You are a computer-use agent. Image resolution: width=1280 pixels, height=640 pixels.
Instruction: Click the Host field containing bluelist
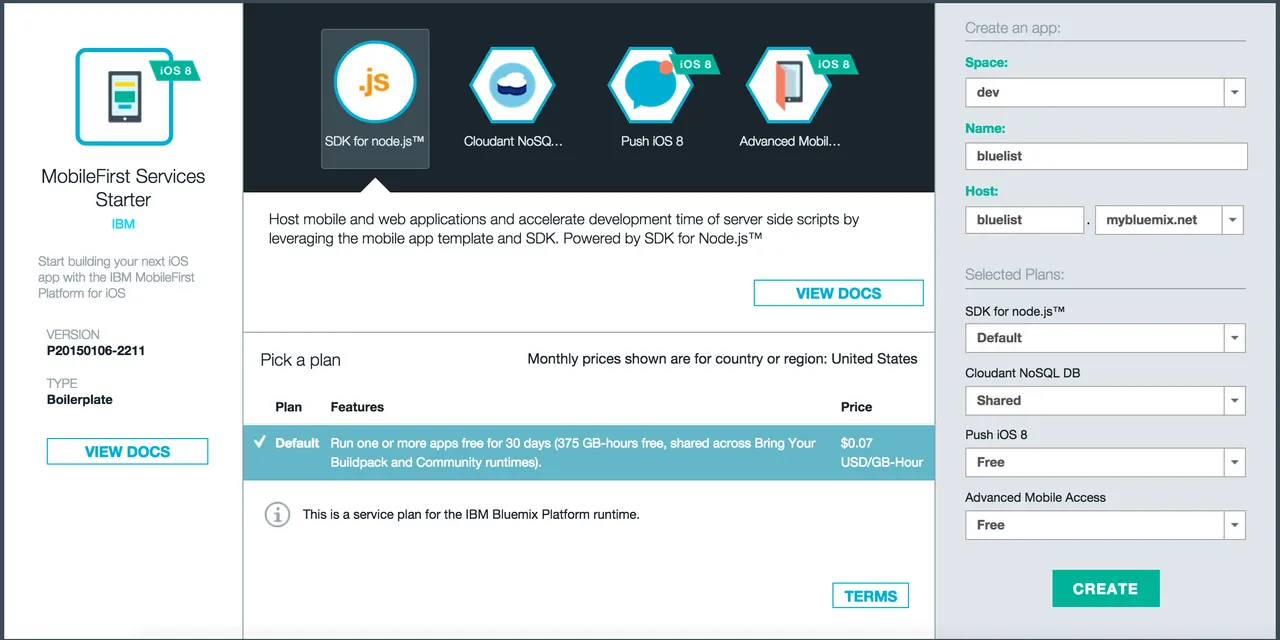(x=1024, y=220)
